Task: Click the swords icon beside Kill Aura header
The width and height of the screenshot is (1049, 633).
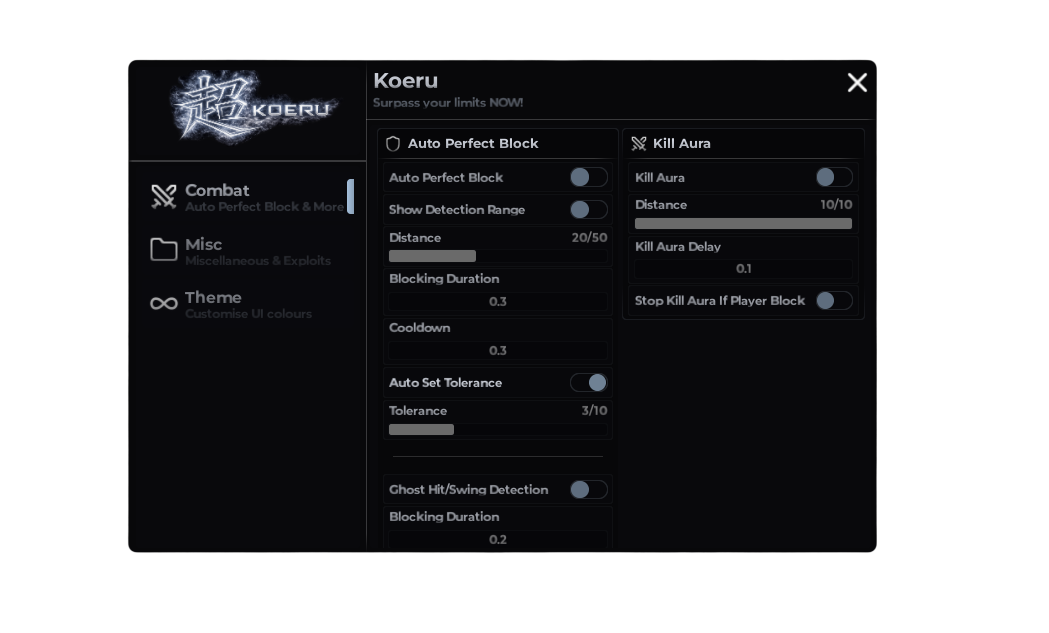Action: tap(639, 144)
